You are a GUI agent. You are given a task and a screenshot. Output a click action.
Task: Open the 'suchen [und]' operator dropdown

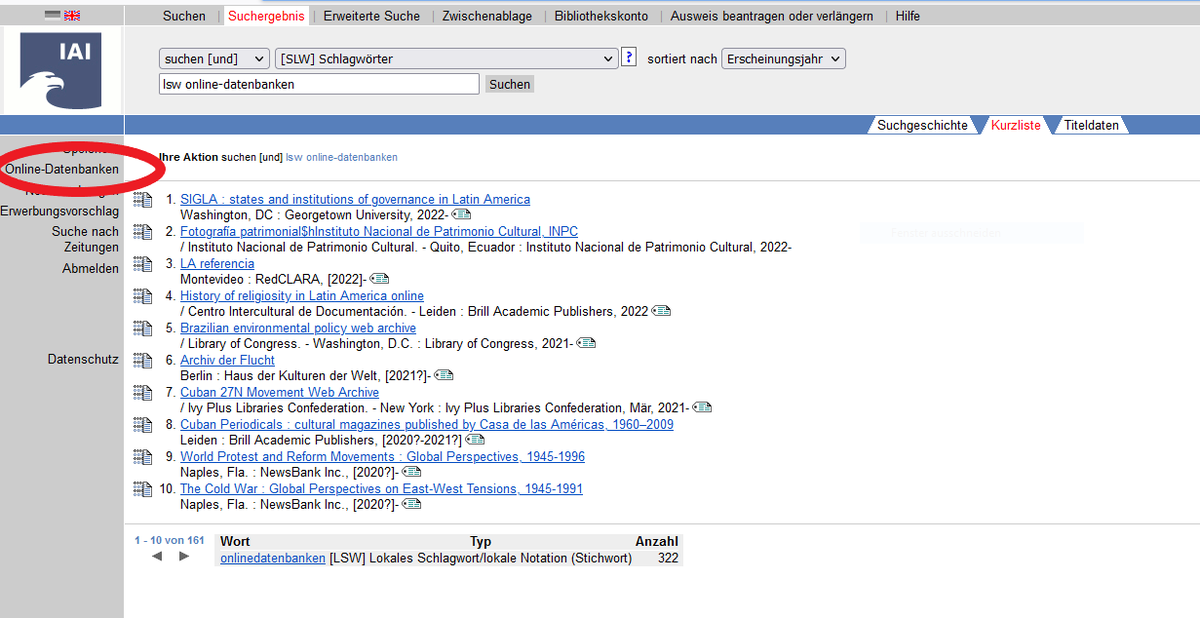[x=214, y=59]
